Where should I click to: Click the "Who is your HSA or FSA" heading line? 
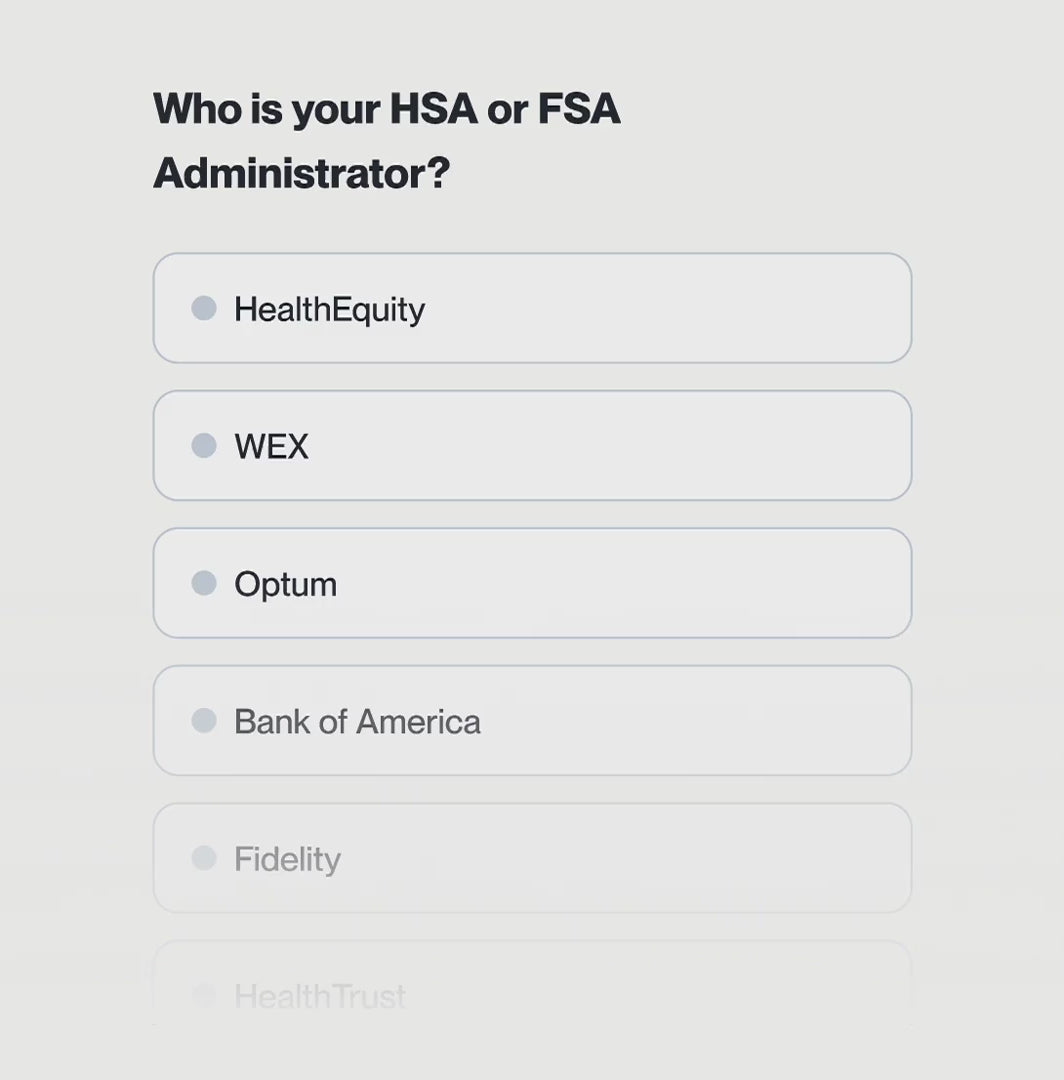click(387, 108)
